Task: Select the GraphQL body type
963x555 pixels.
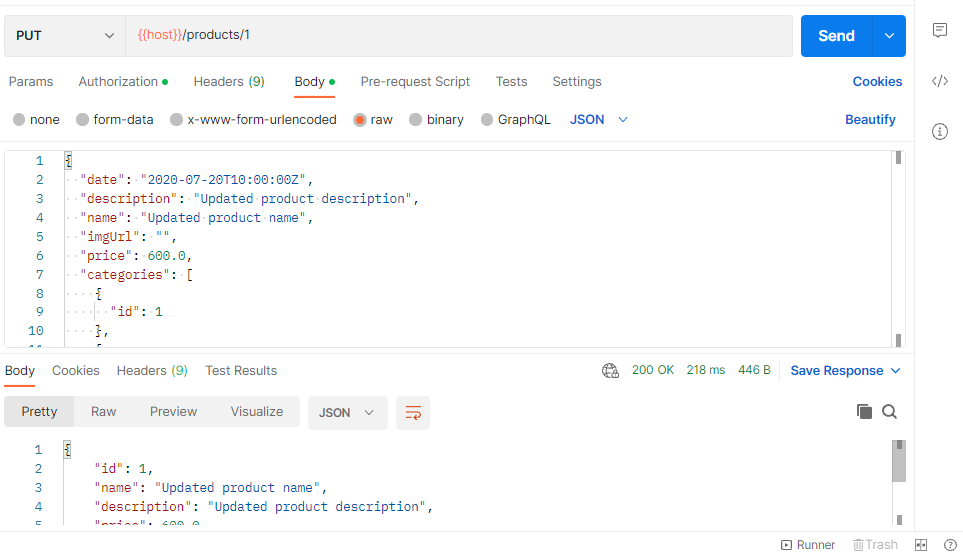Action: (x=516, y=120)
